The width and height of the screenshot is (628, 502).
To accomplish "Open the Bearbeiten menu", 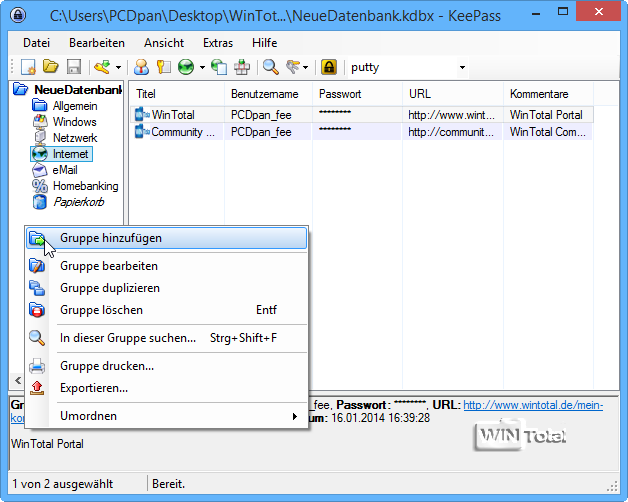I will click(97, 43).
